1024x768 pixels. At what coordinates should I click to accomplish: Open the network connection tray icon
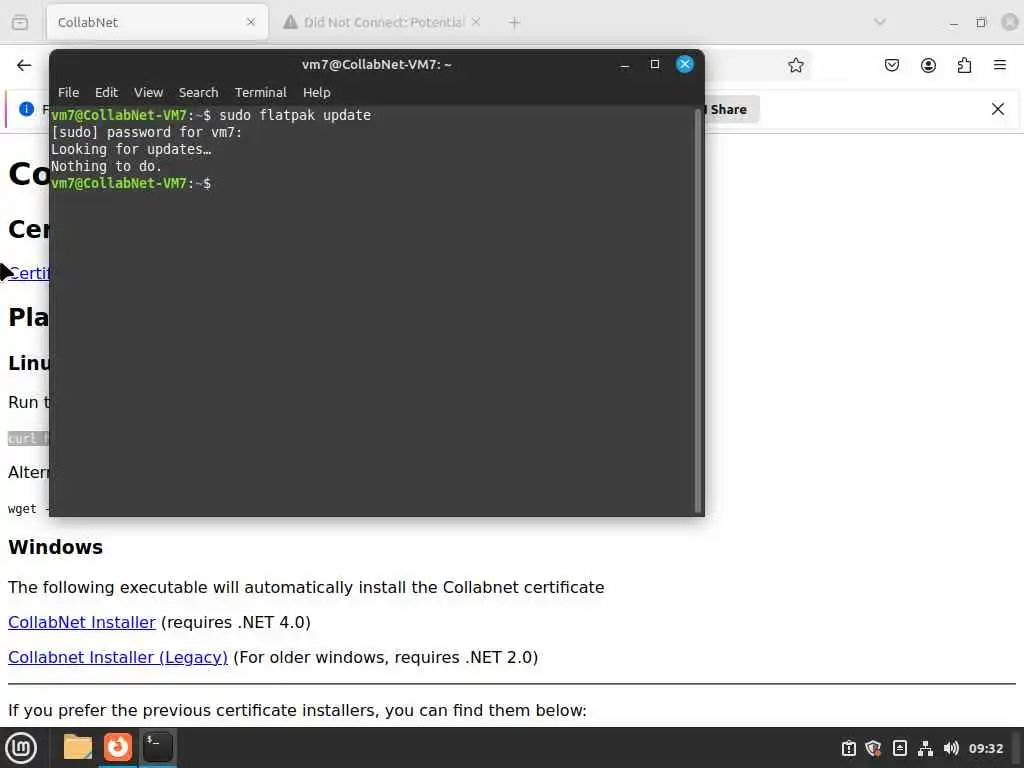(x=925, y=748)
